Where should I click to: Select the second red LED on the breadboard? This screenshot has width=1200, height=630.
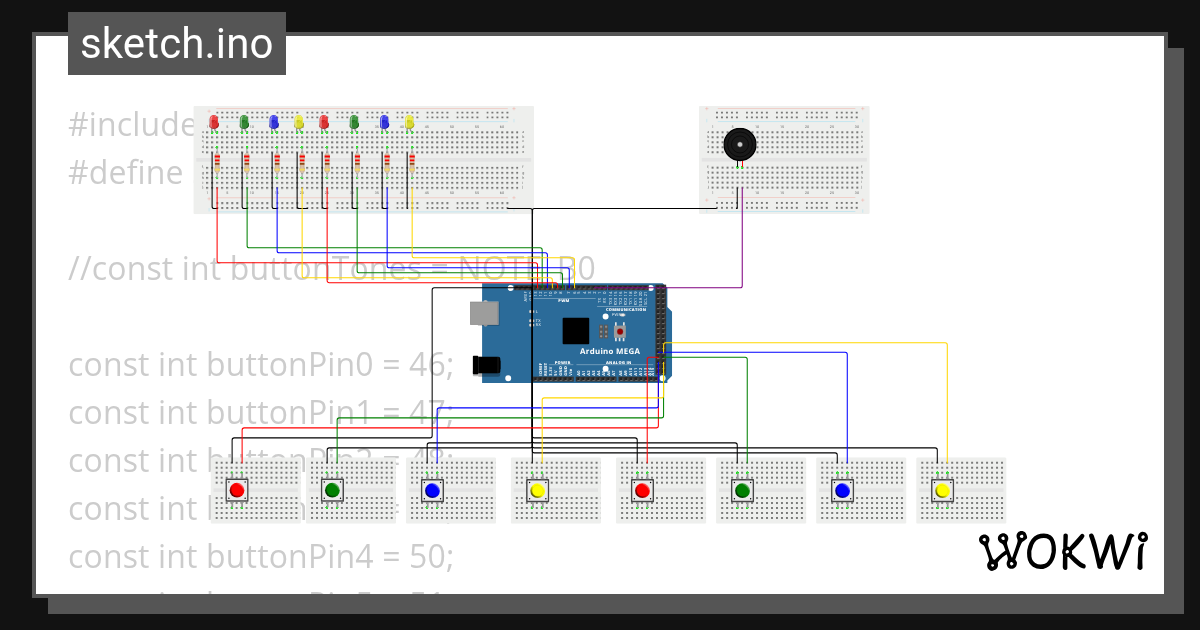pos(324,122)
